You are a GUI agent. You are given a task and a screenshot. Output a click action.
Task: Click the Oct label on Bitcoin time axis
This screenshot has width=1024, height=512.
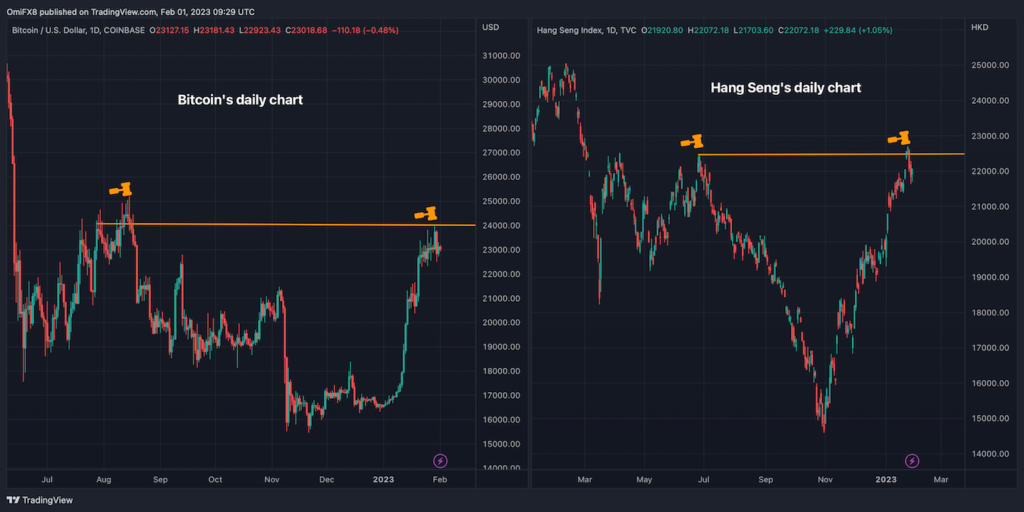point(215,480)
